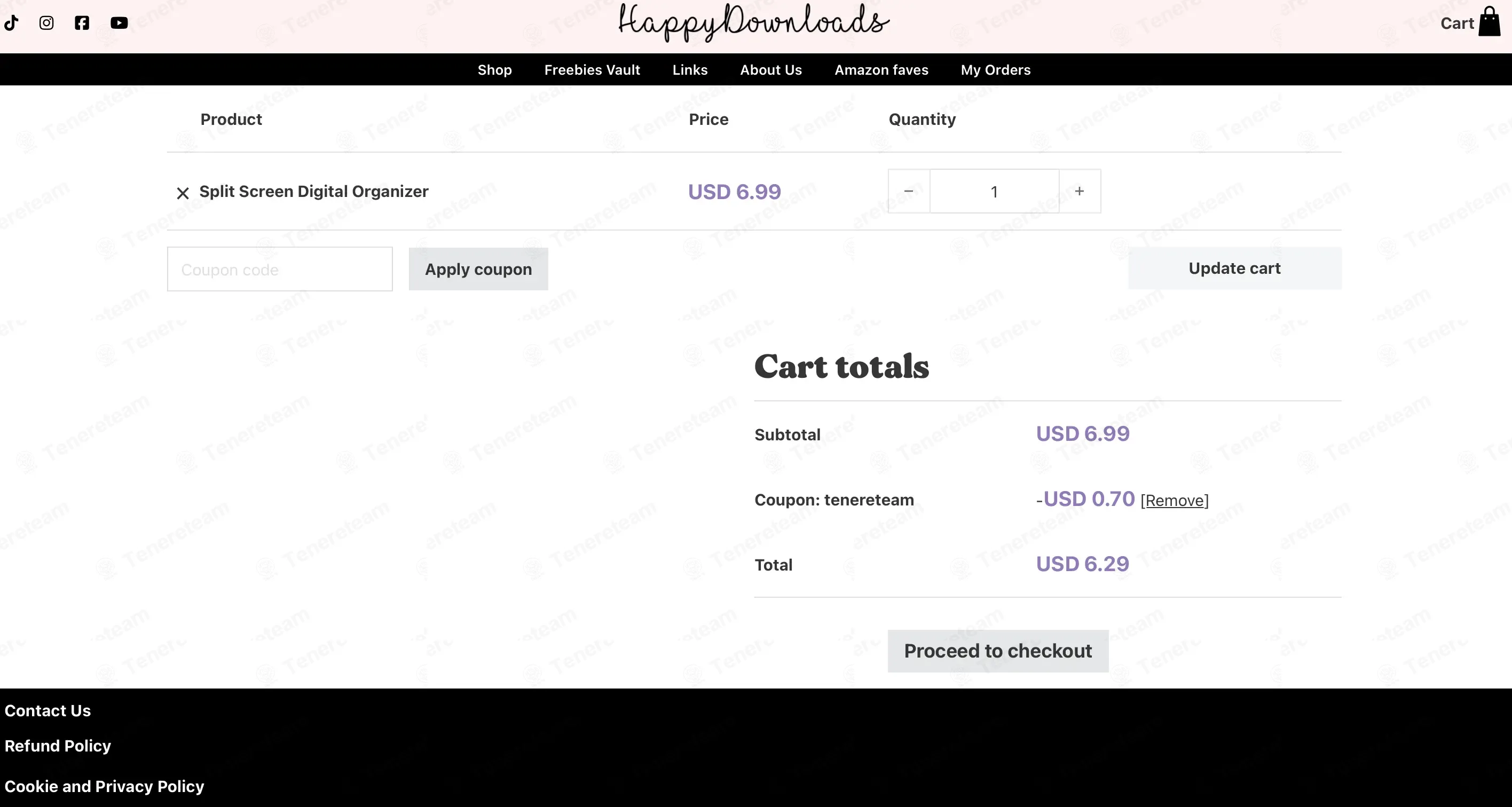Remove Split Screen Digital Organizer with X
The height and width of the screenshot is (807, 1512).
coord(183,193)
